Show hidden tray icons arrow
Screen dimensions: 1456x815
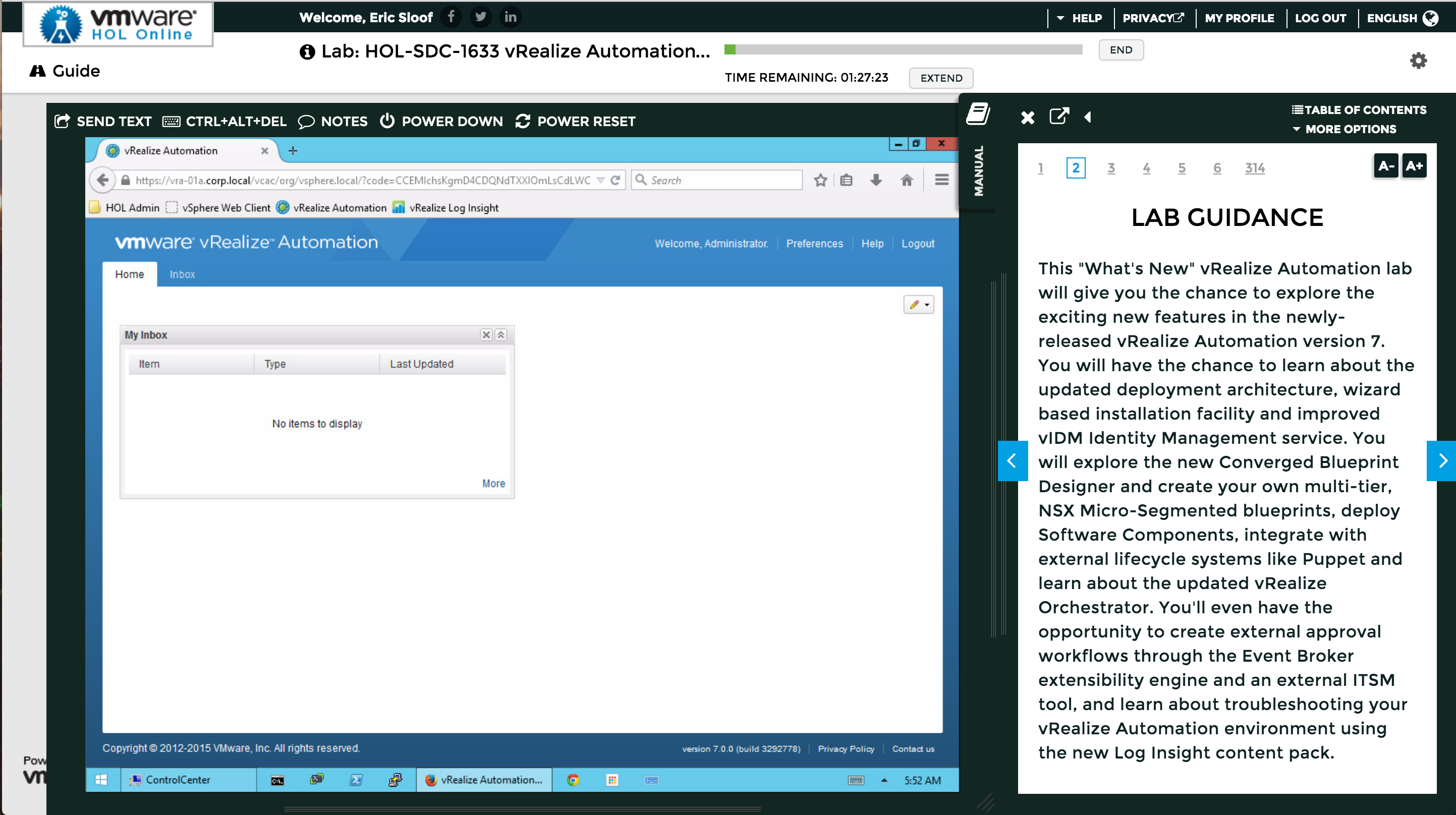tap(884, 781)
